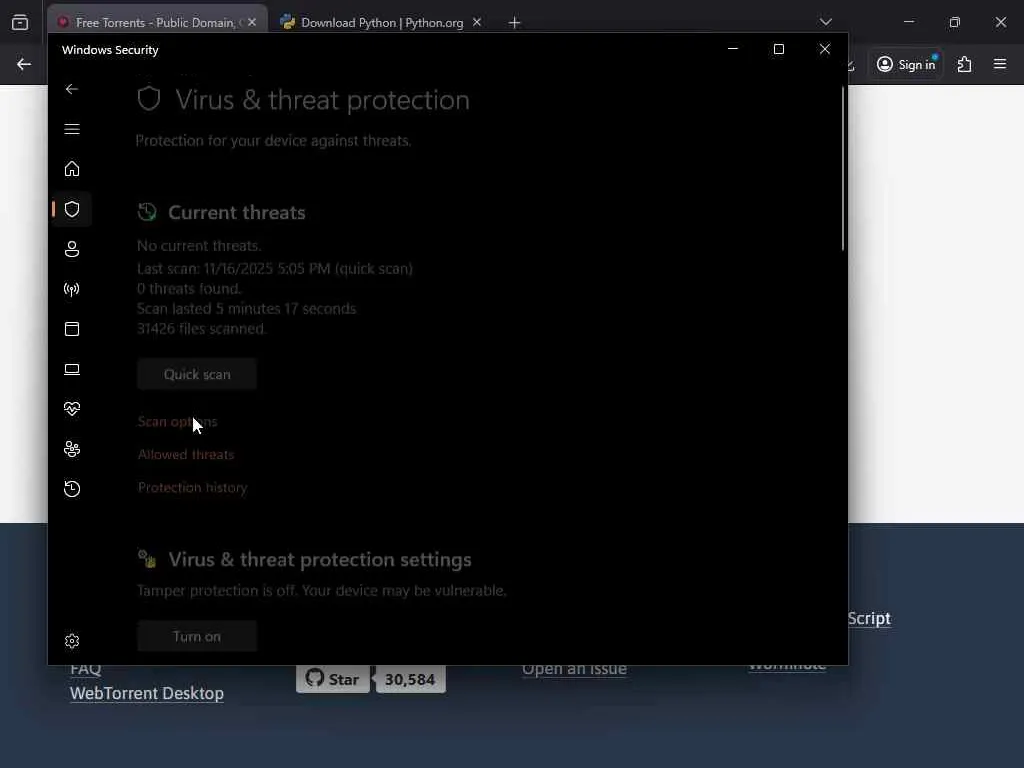Open the browser extensions puzzle icon
The height and width of the screenshot is (768, 1024).
(x=964, y=64)
